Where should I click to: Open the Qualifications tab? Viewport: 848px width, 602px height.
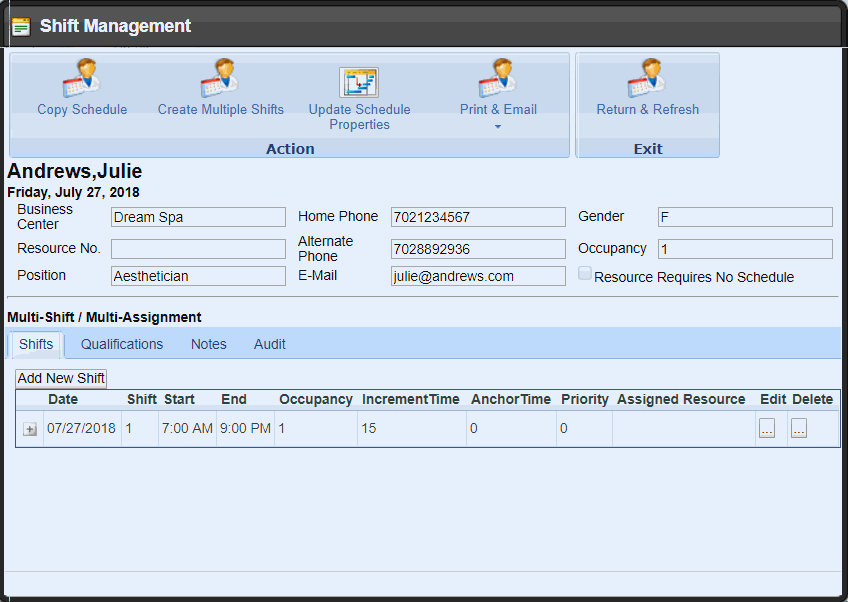click(x=122, y=345)
